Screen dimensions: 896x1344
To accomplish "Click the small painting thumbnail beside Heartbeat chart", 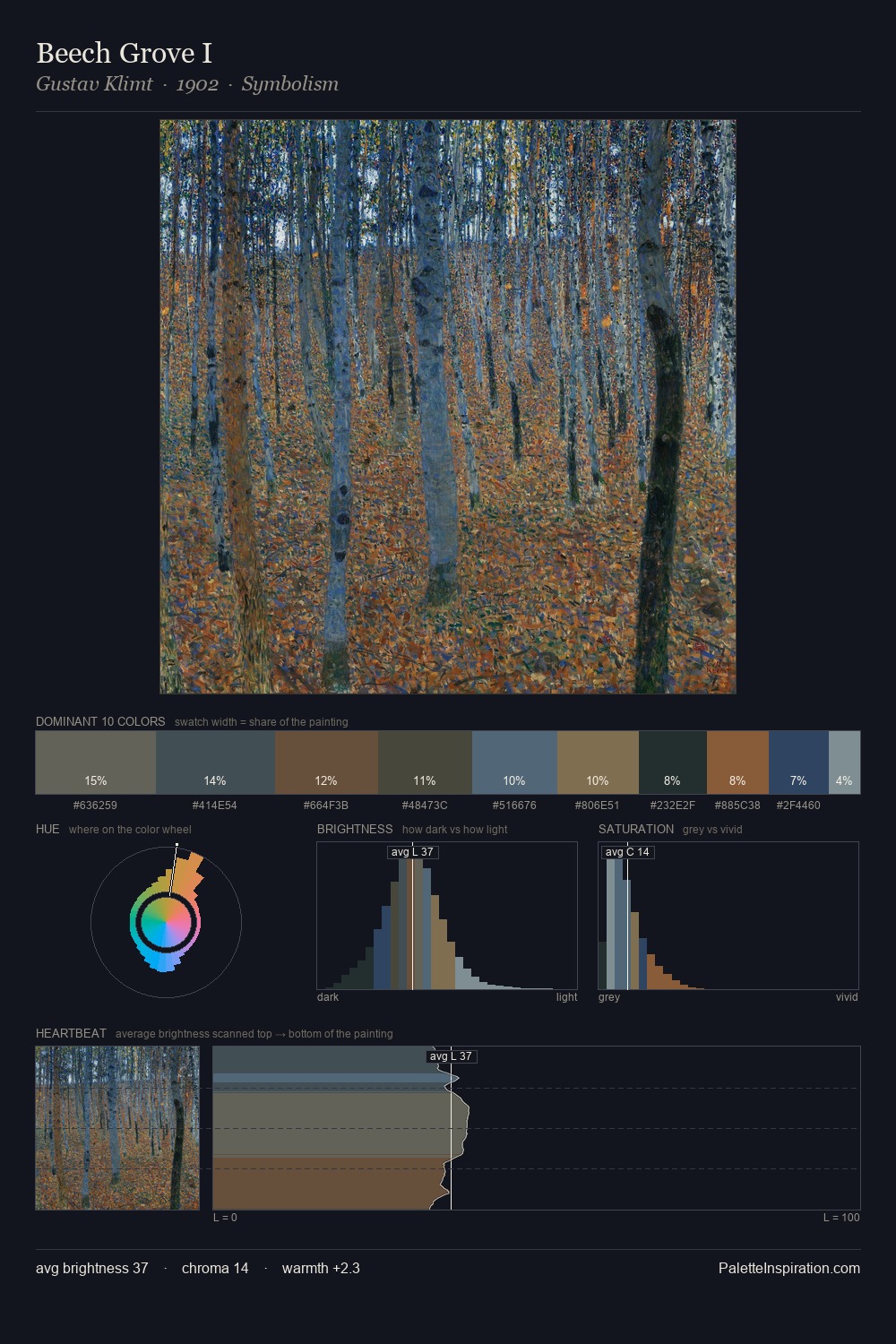I will point(117,1128).
